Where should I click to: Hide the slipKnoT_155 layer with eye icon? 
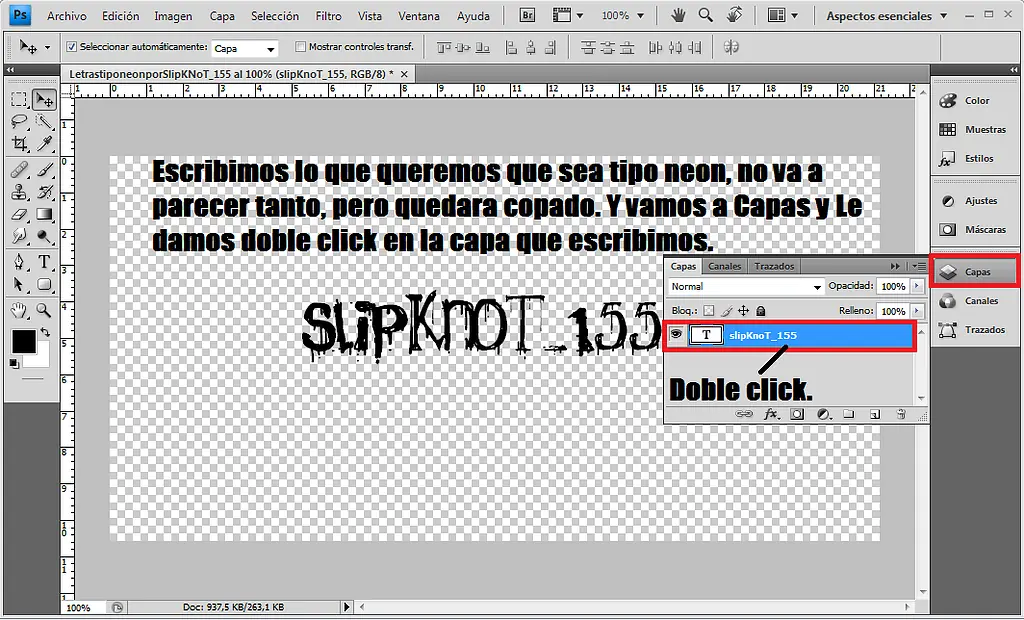(x=676, y=334)
